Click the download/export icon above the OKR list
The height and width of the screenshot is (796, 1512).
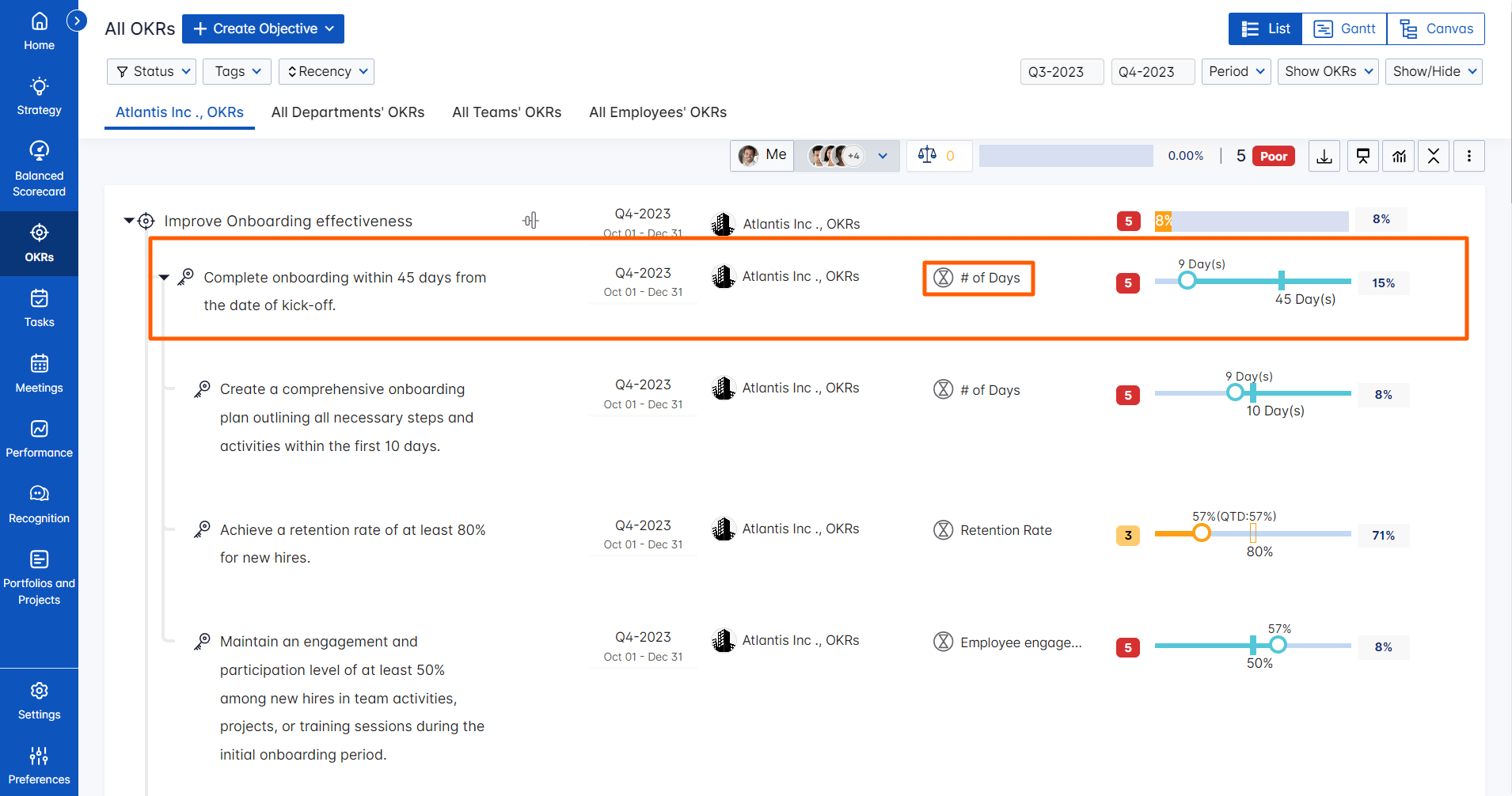coord(1324,156)
